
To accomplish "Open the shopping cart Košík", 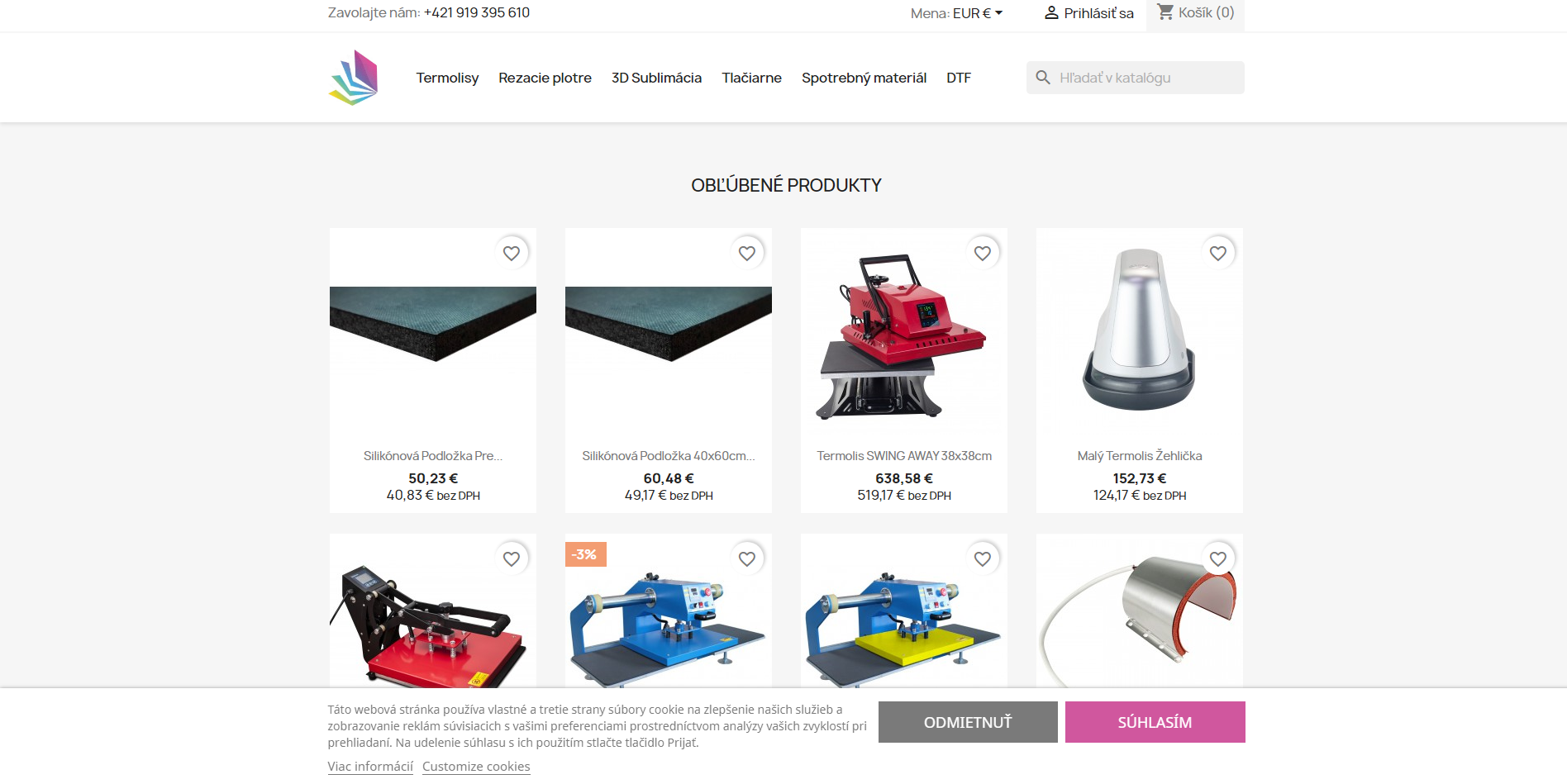I will [1195, 13].
